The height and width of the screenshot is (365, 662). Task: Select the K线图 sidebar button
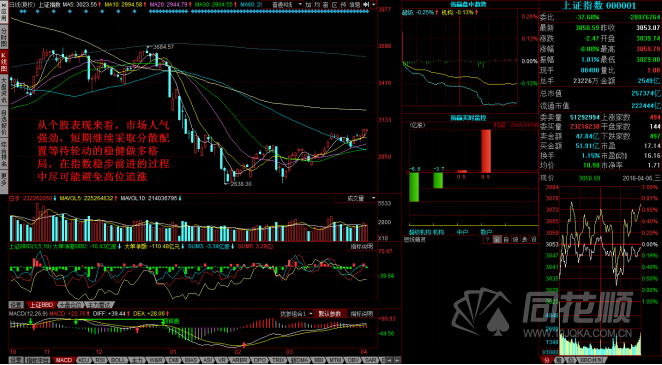[x=4, y=61]
